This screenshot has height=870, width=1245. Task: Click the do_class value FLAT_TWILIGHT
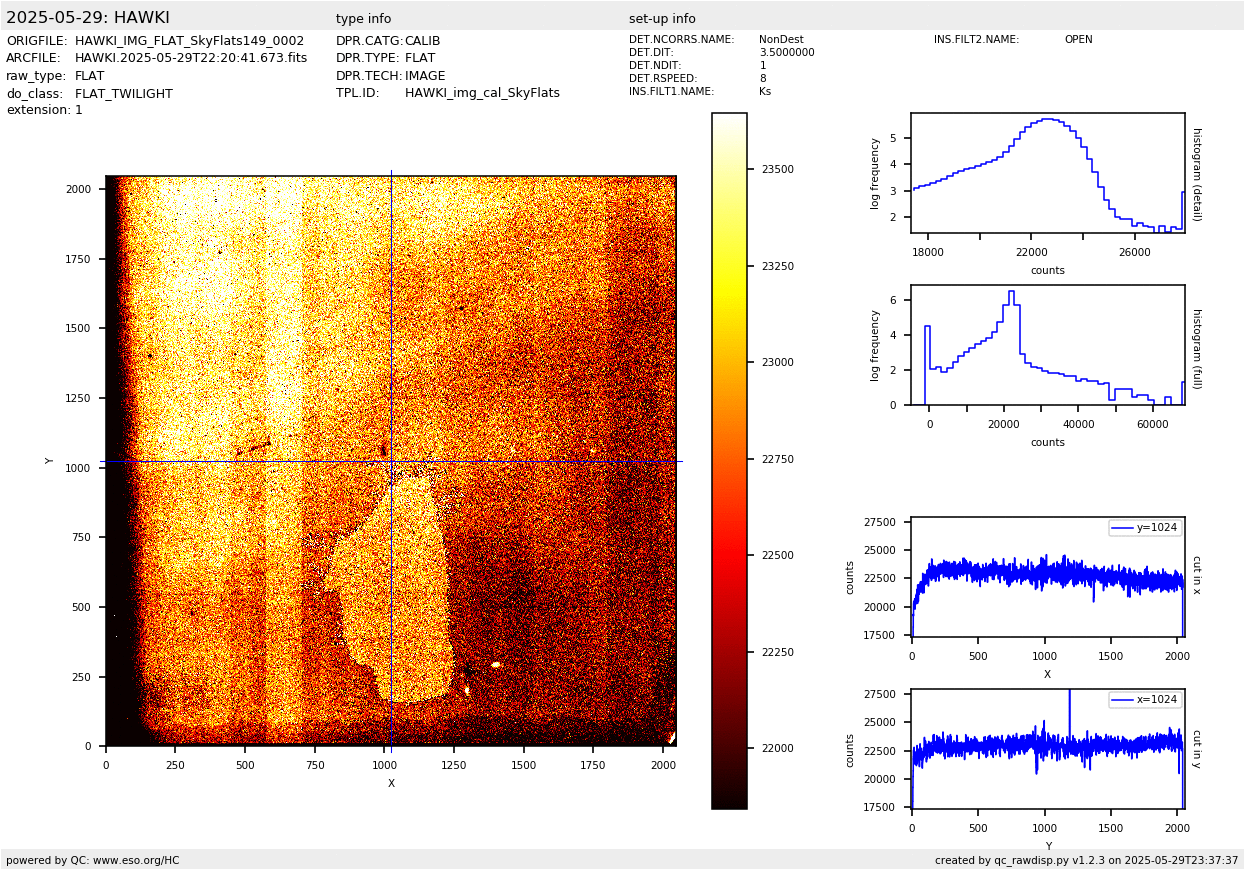click(123, 94)
